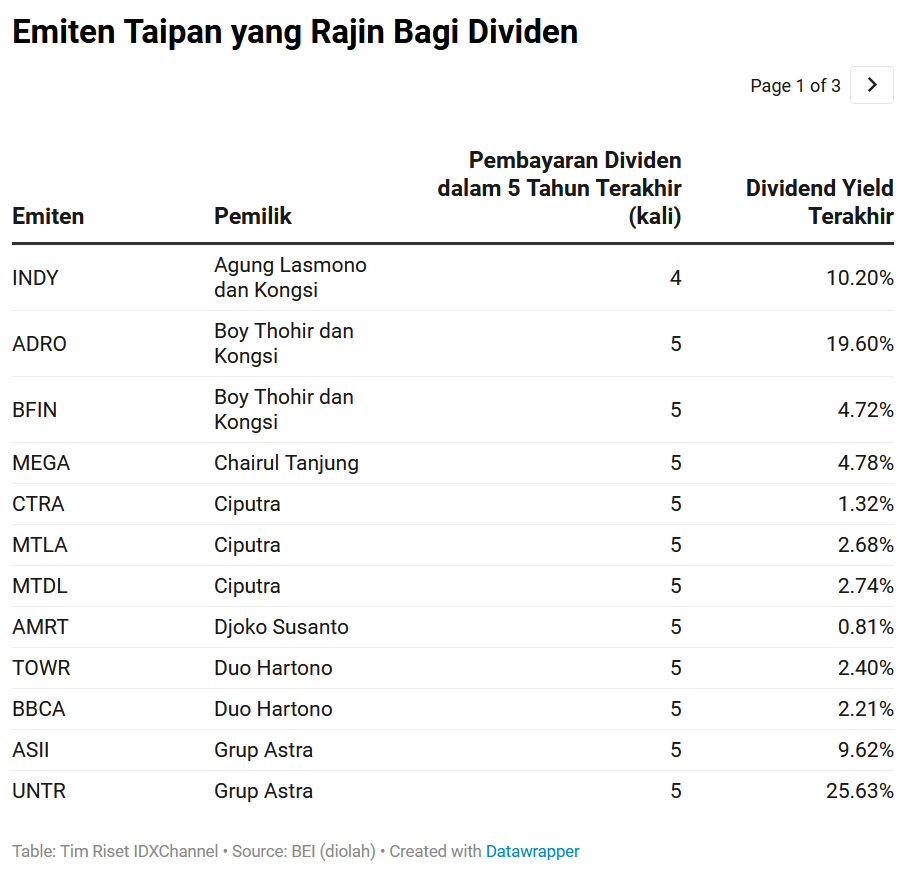The height and width of the screenshot is (871, 904).
Task: Select the ASII emiten cell
Action: point(31,750)
